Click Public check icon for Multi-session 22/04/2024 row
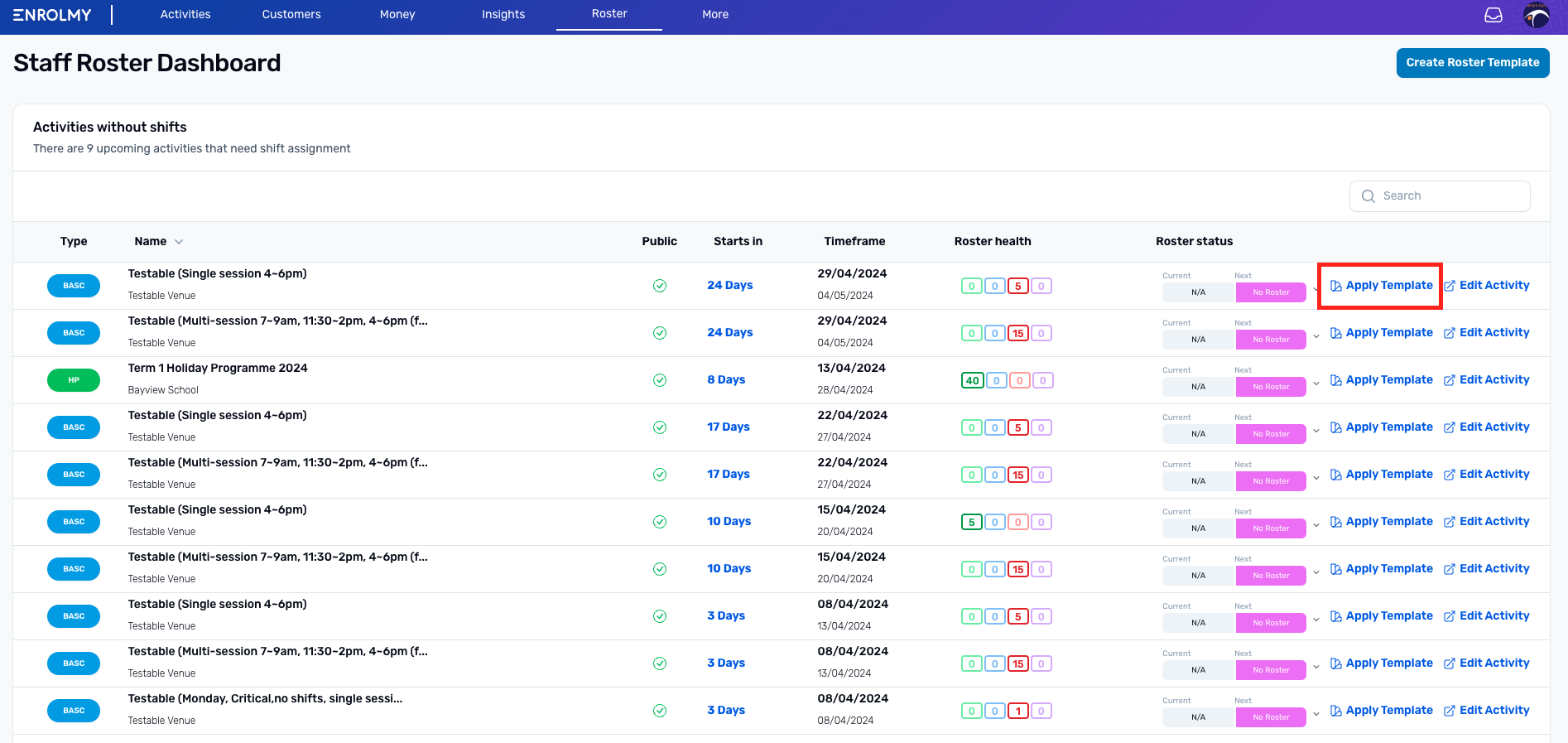 660,475
